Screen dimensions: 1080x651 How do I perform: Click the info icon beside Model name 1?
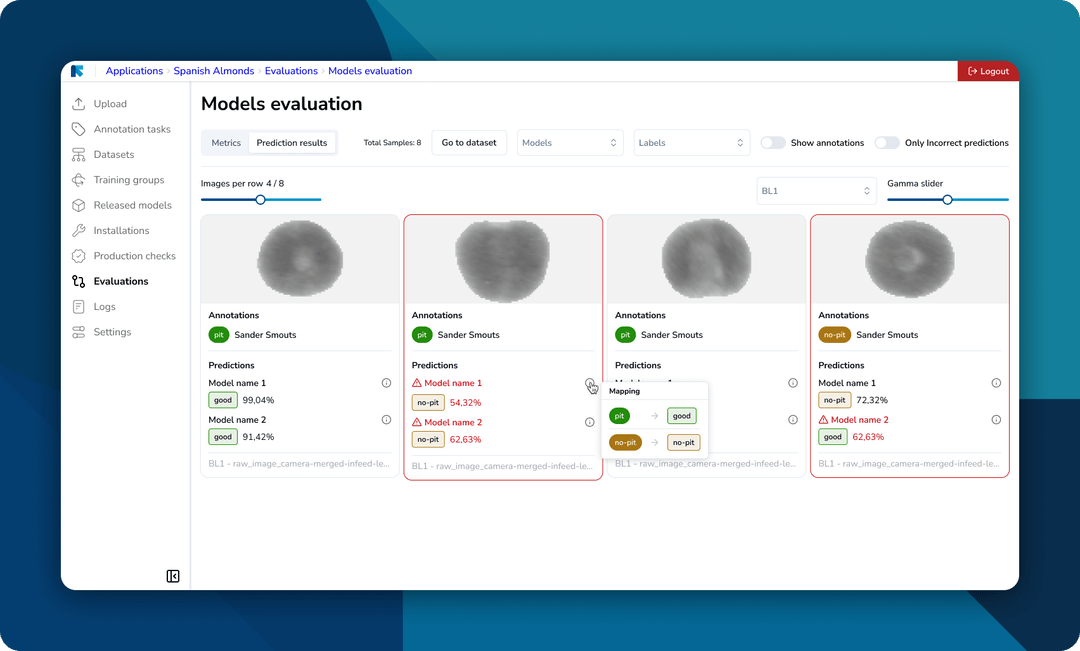coord(386,382)
